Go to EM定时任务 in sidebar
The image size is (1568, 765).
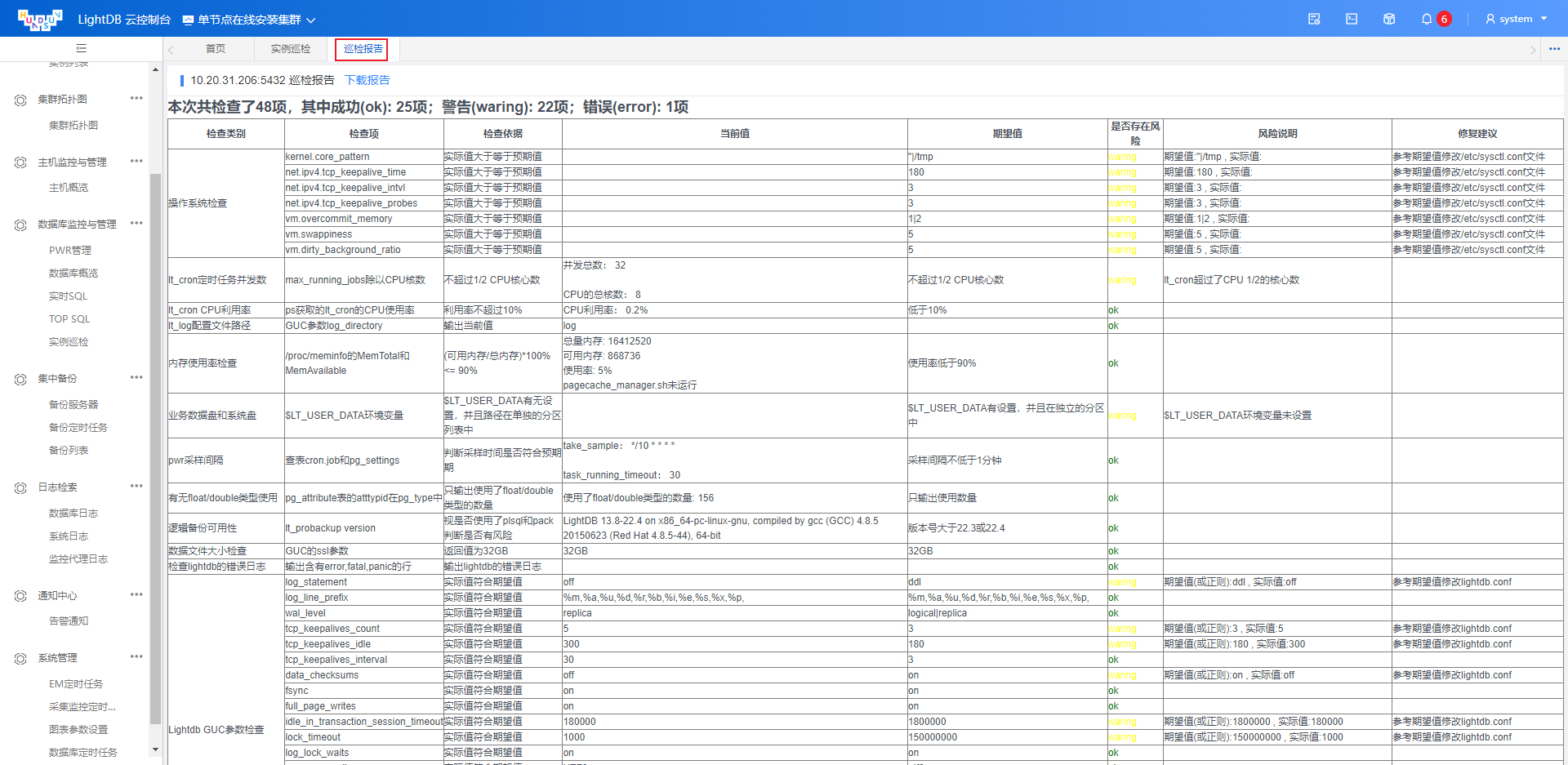click(76, 684)
